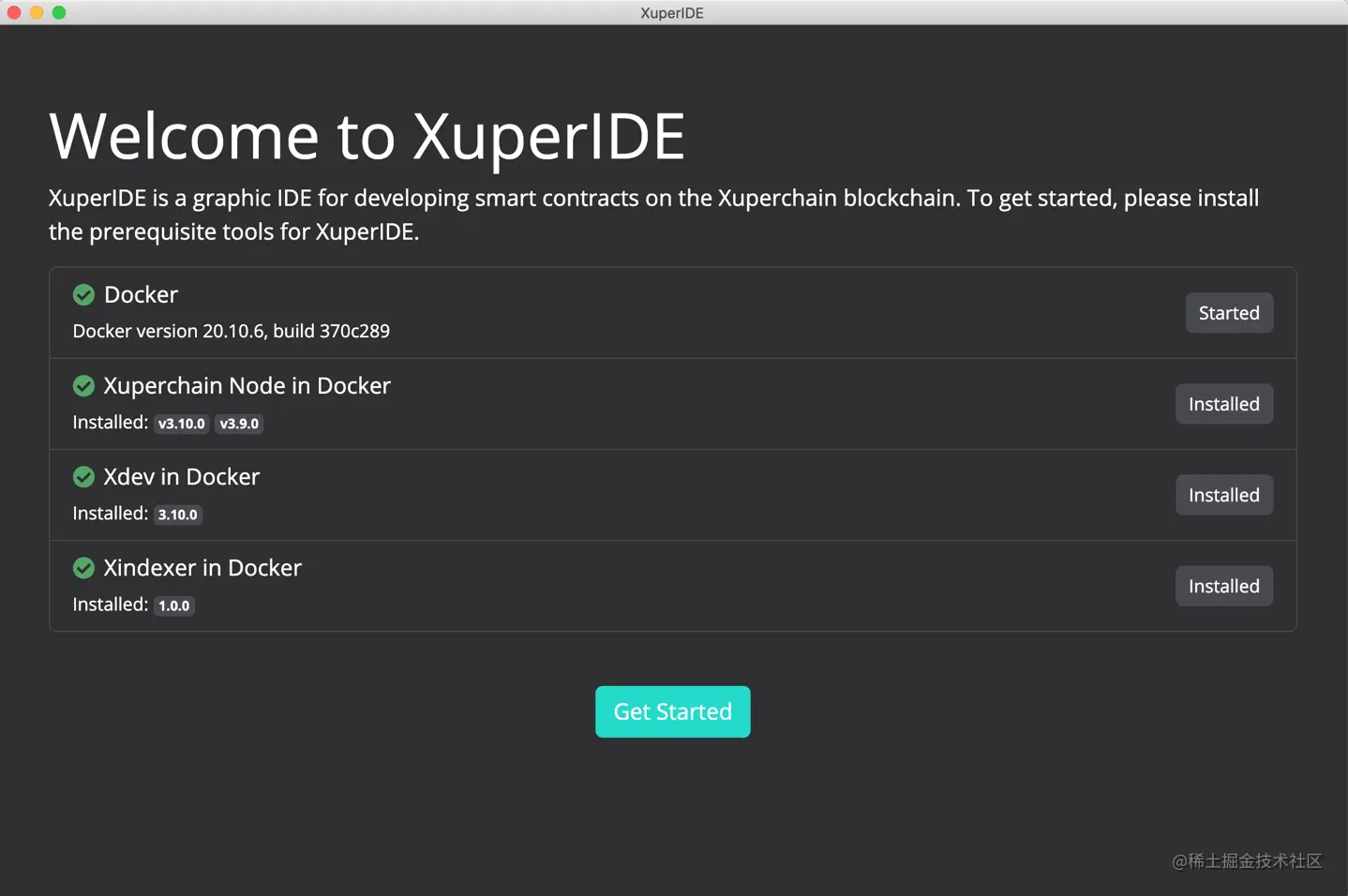Click the Xindexer in Docker title
The width and height of the screenshot is (1348, 896).
tap(202, 567)
